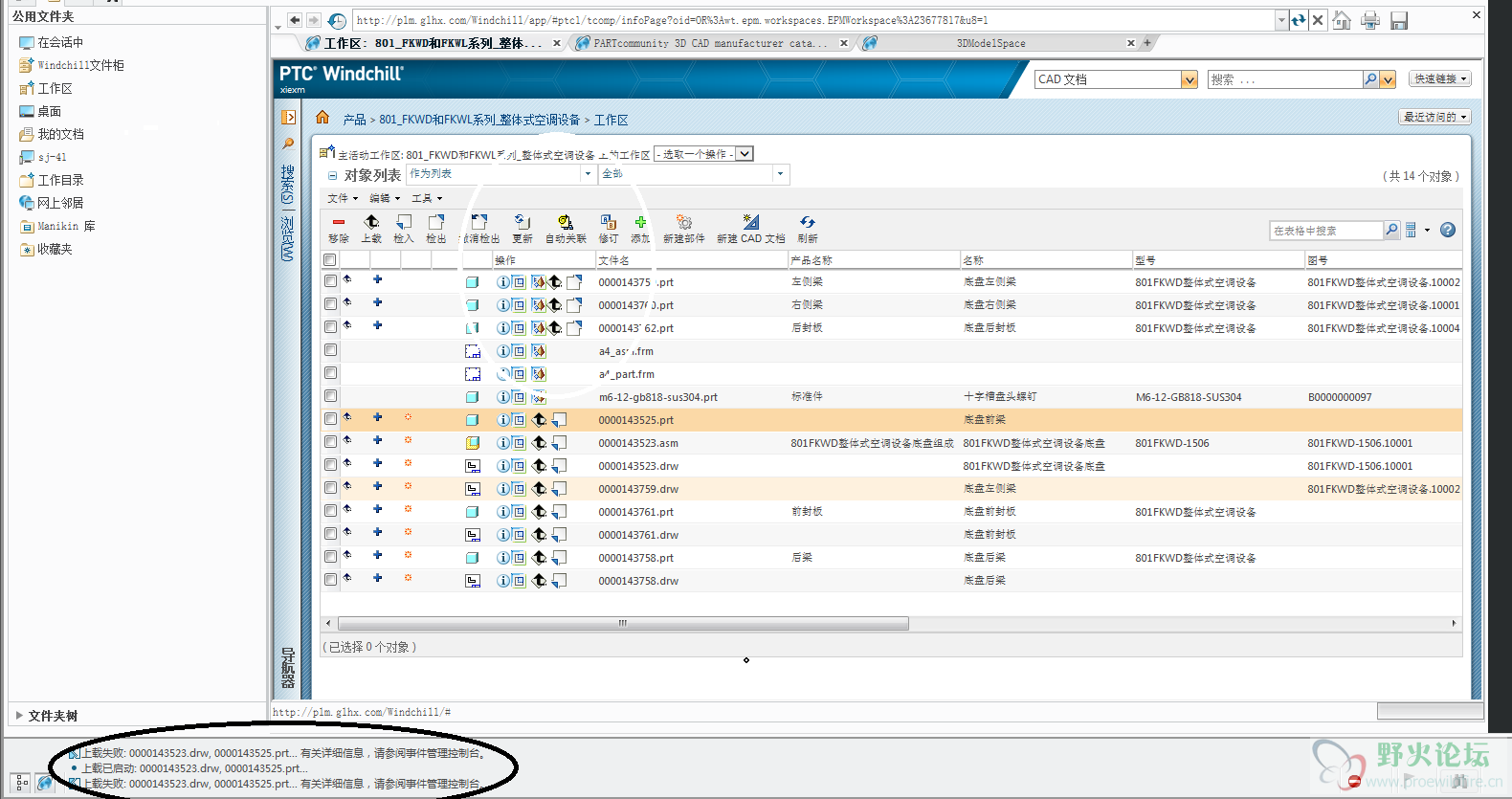Click the 检出 (Check Out) toolbar icon
This screenshot has height=799, width=1512.
tap(436, 222)
